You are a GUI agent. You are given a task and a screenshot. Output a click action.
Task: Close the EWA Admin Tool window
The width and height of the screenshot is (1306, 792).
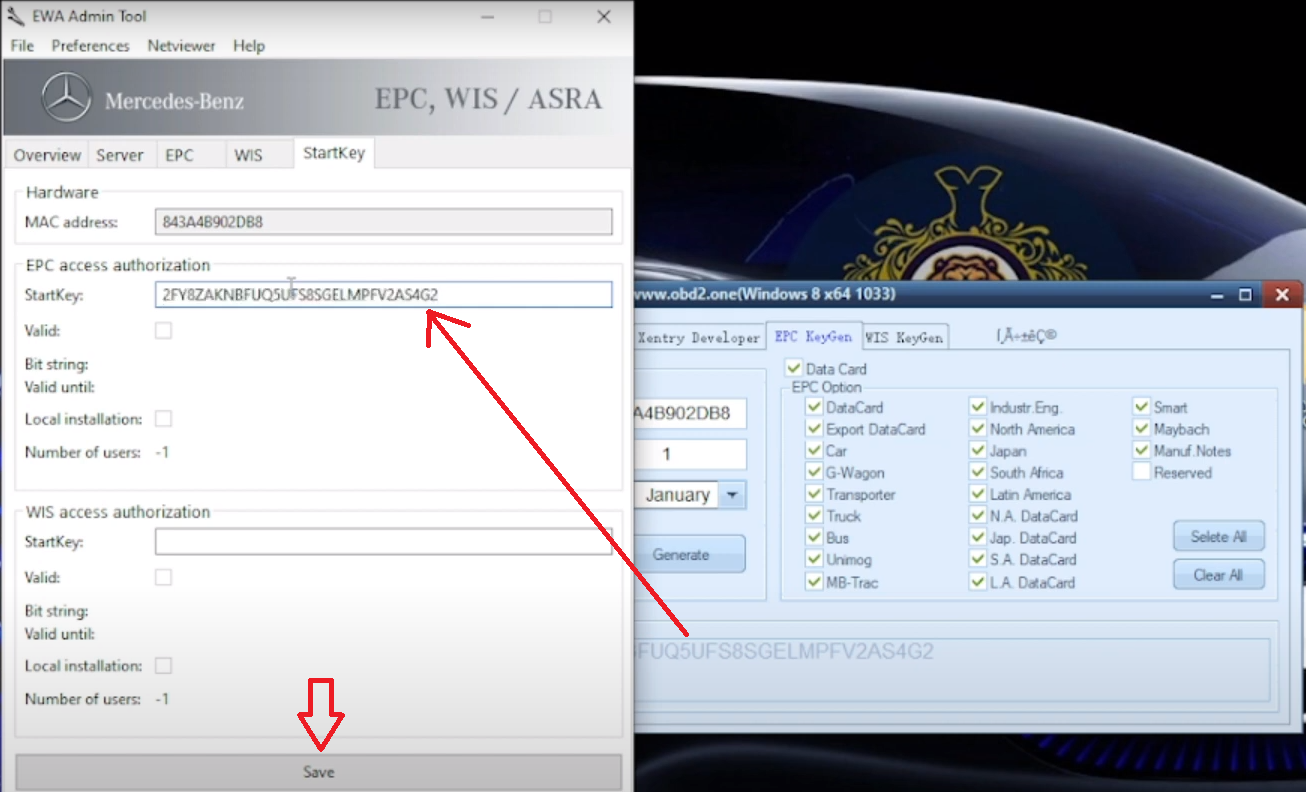pyautogui.click(x=604, y=16)
